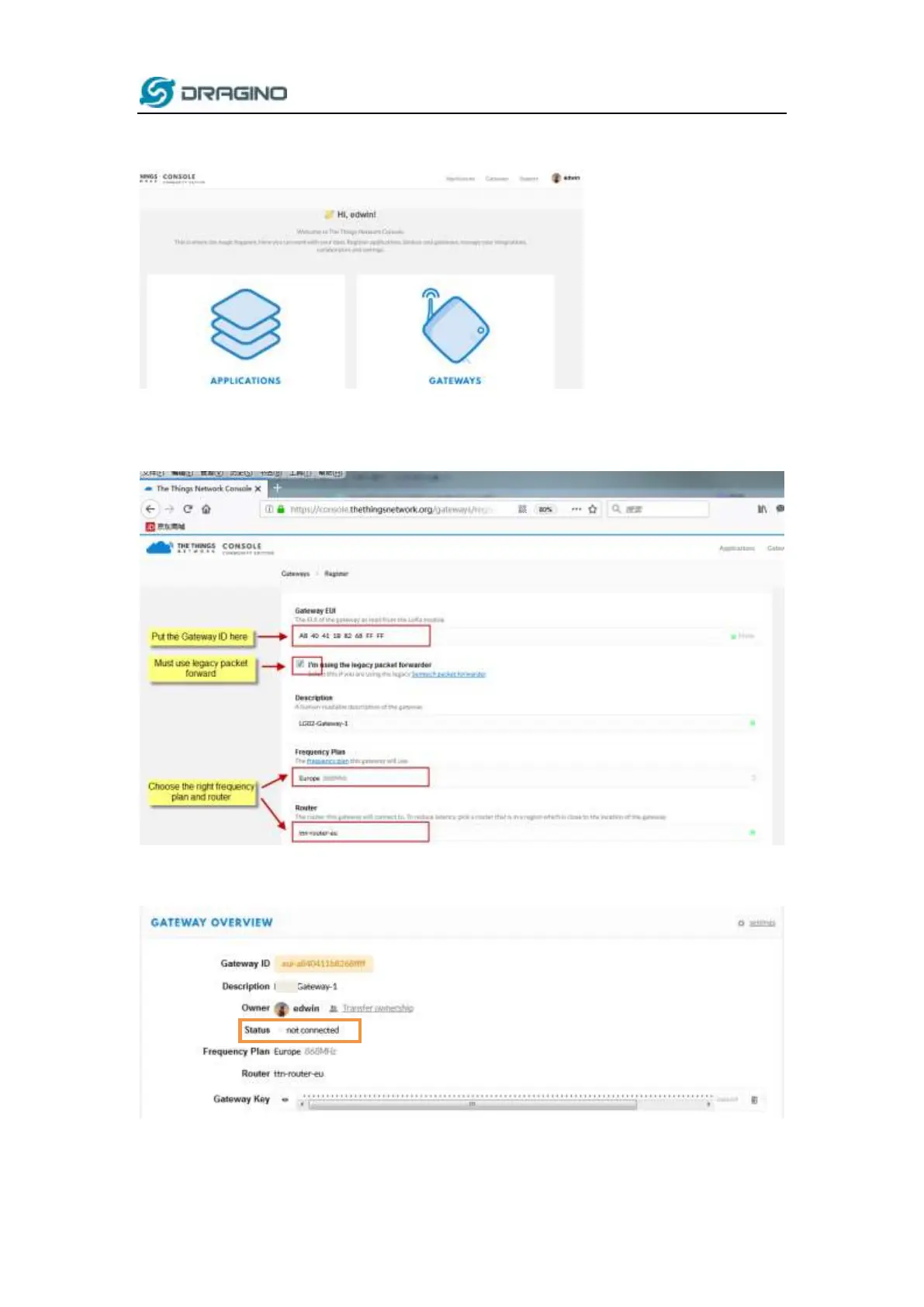The height and width of the screenshot is (1307, 924).
Task: Click the Dragino logo in header
Action: 213,92
